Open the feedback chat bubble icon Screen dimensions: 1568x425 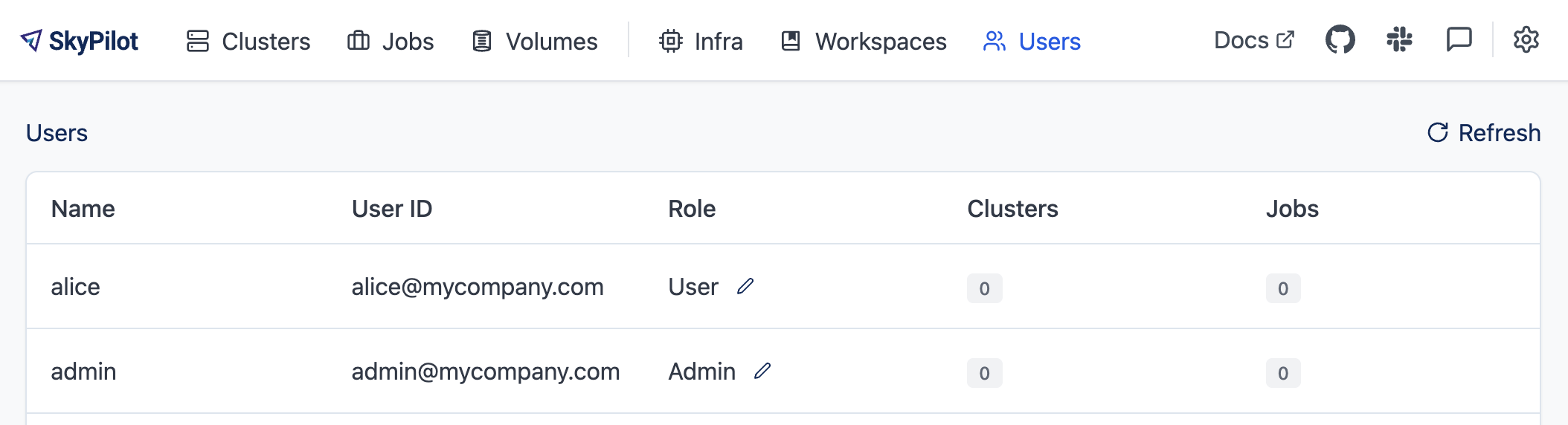(x=1459, y=39)
